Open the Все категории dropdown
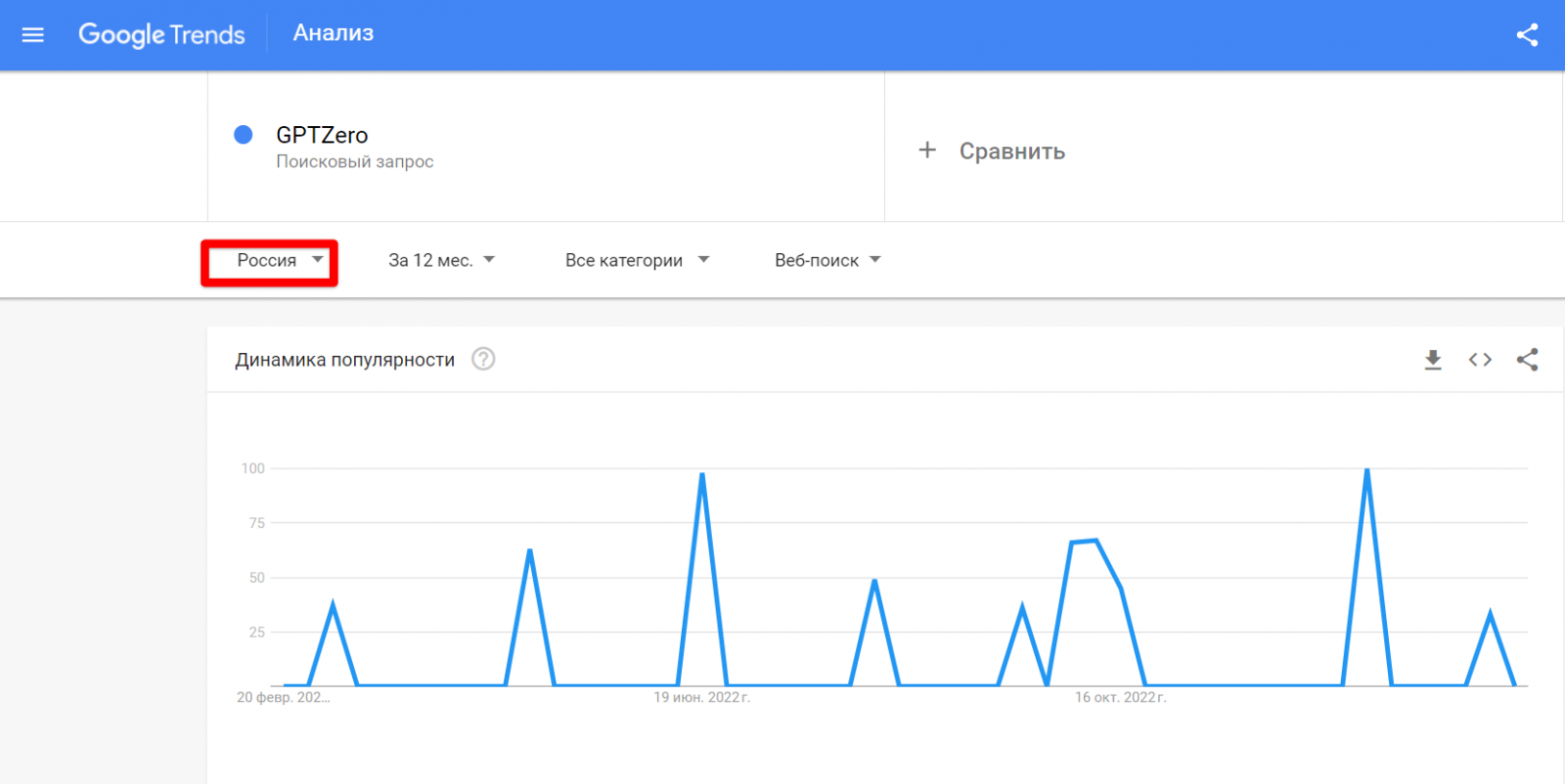1565x784 pixels. (637, 261)
